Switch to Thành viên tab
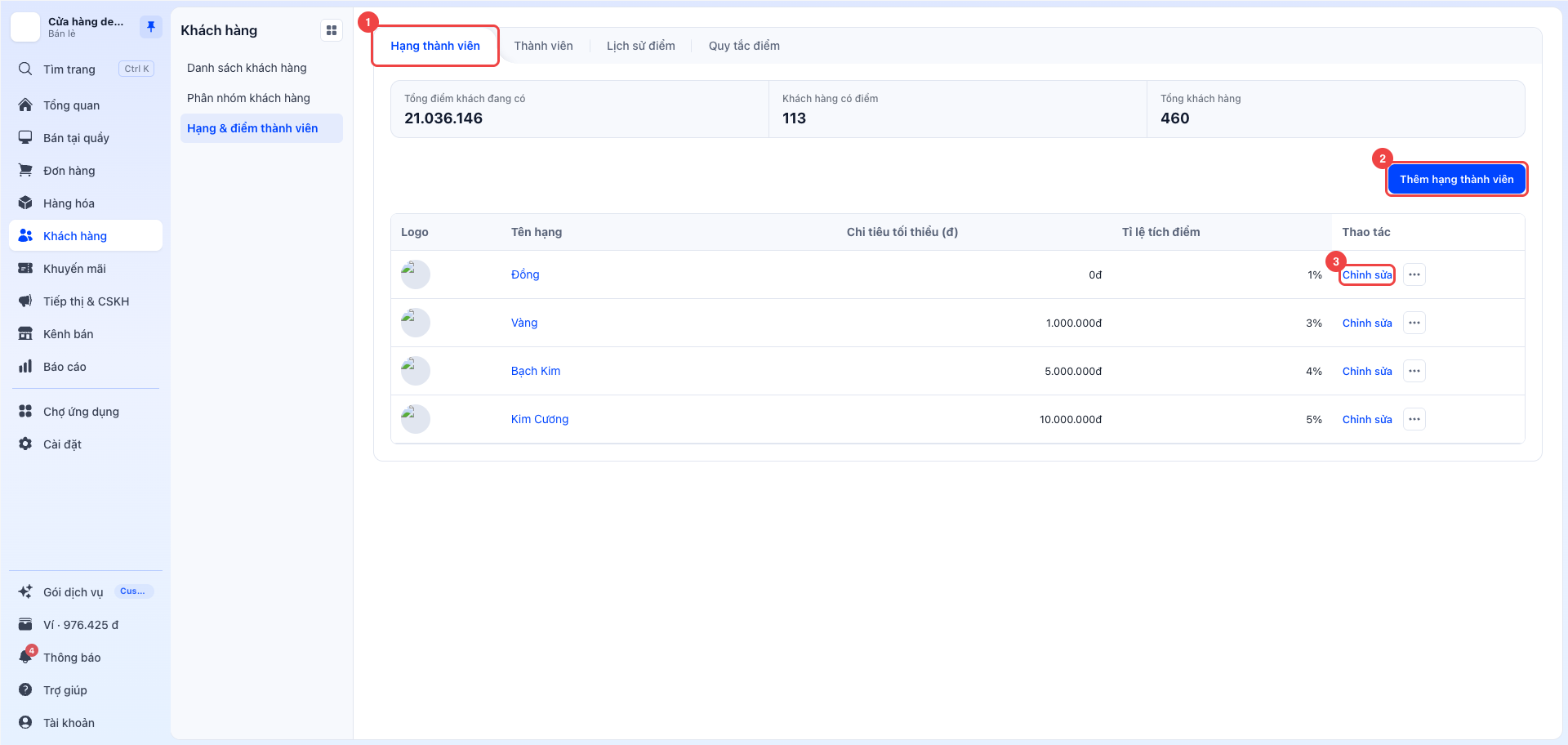The height and width of the screenshot is (745, 1568). (x=543, y=46)
